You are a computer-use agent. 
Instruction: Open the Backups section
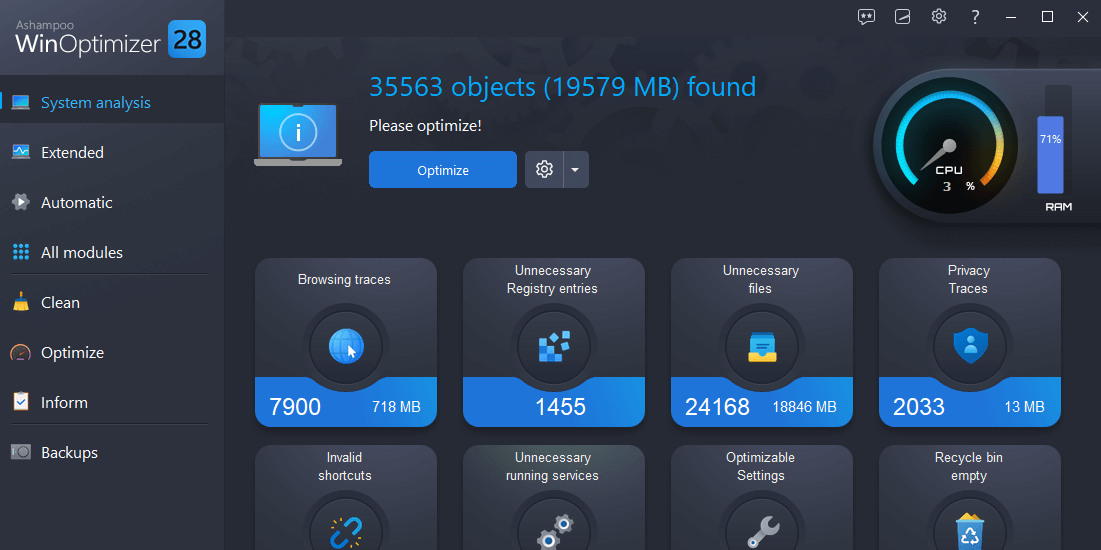tap(112, 452)
